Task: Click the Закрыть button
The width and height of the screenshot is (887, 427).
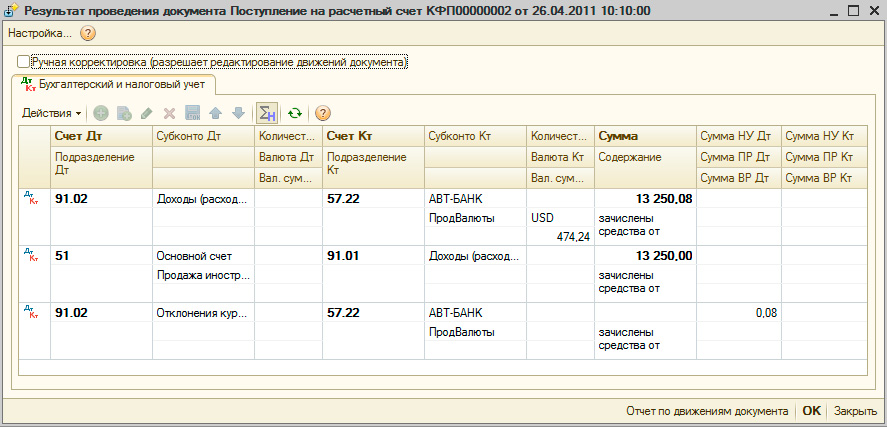Action: (x=855, y=411)
